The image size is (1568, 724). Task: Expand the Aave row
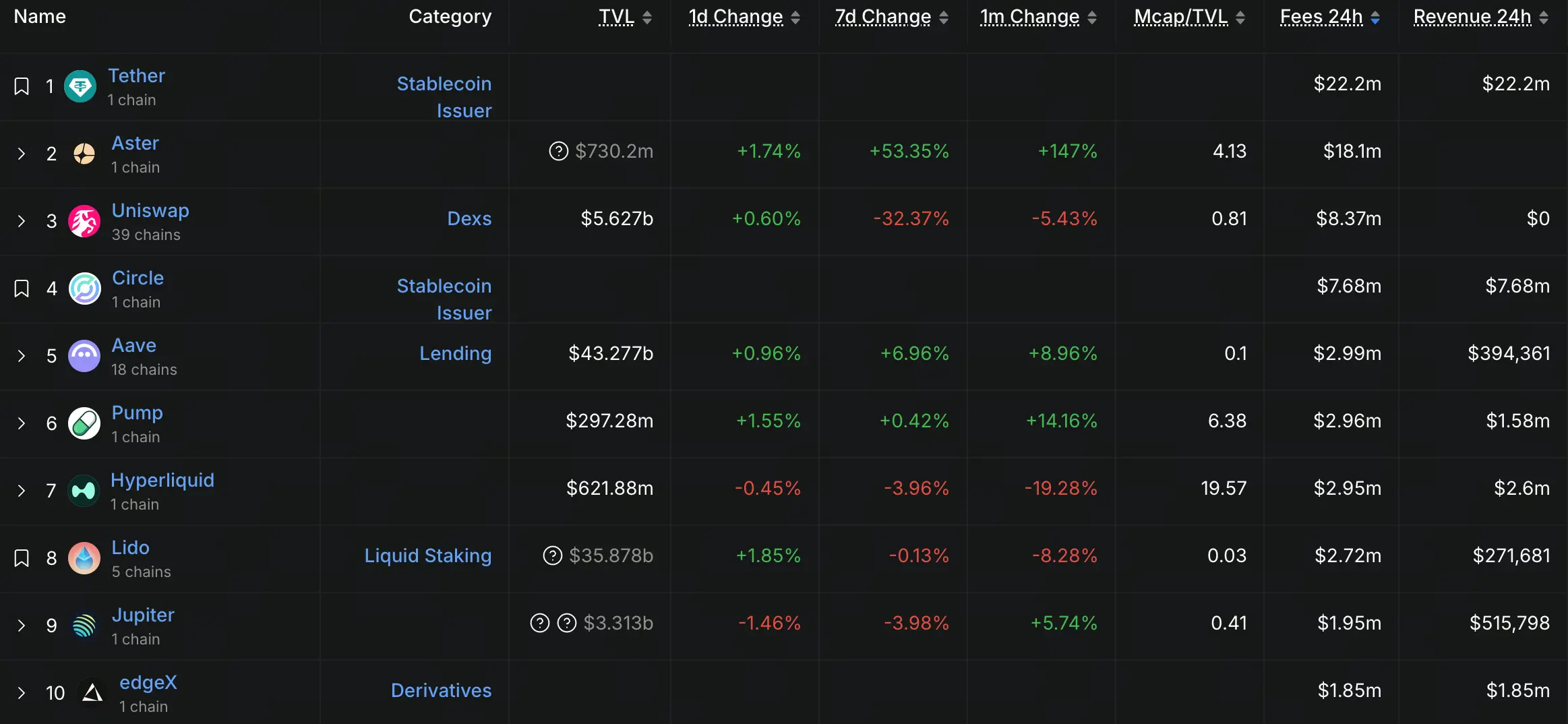click(x=22, y=356)
